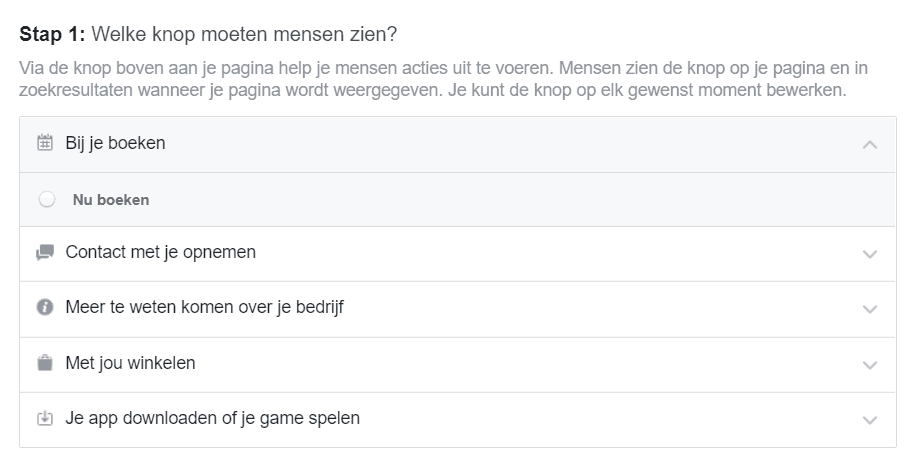Choose the Met jou winkelen option

click(458, 365)
